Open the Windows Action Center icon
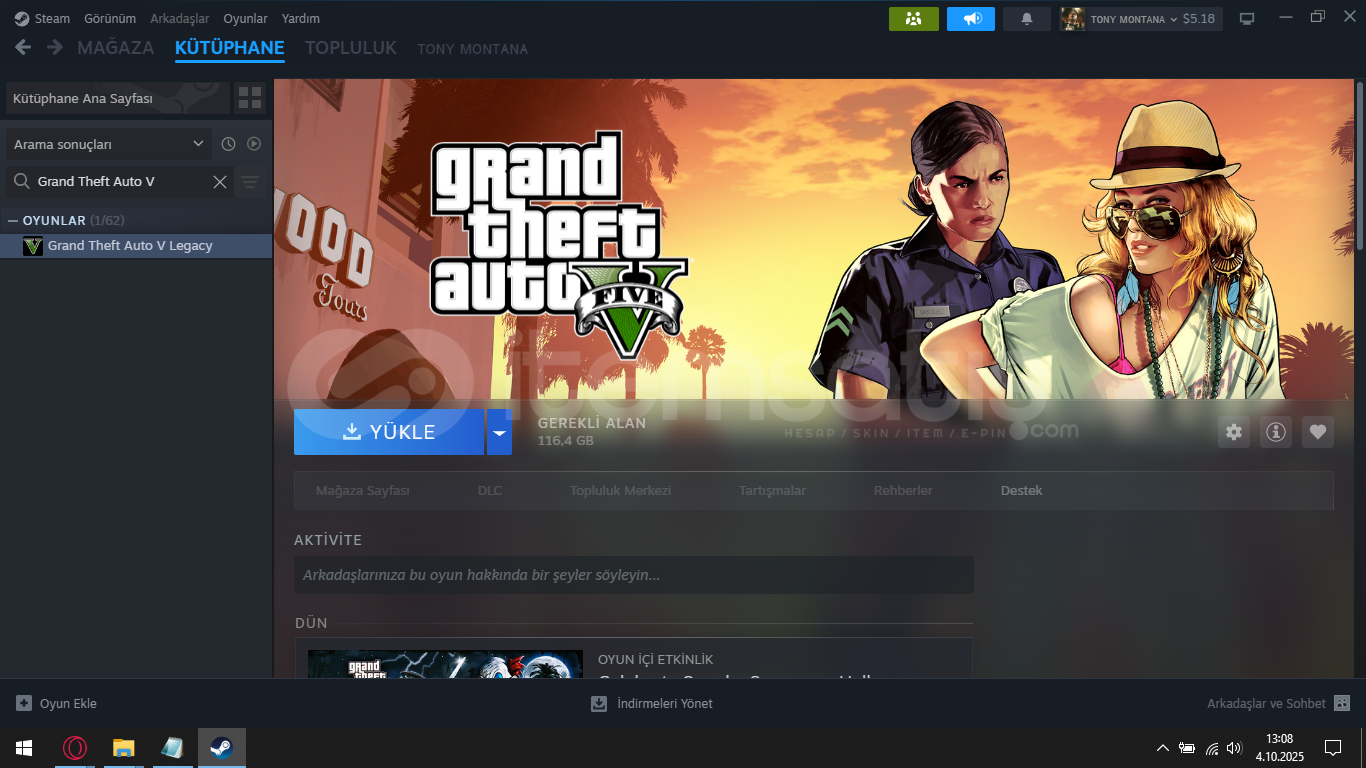The height and width of the screenshot is (768, 1366). click(x=1332, y=748)
